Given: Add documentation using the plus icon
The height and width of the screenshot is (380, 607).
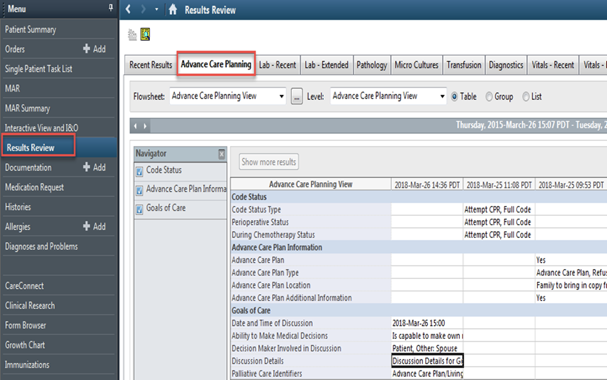Looking at the screenshot, I should [x=86, y=167].
